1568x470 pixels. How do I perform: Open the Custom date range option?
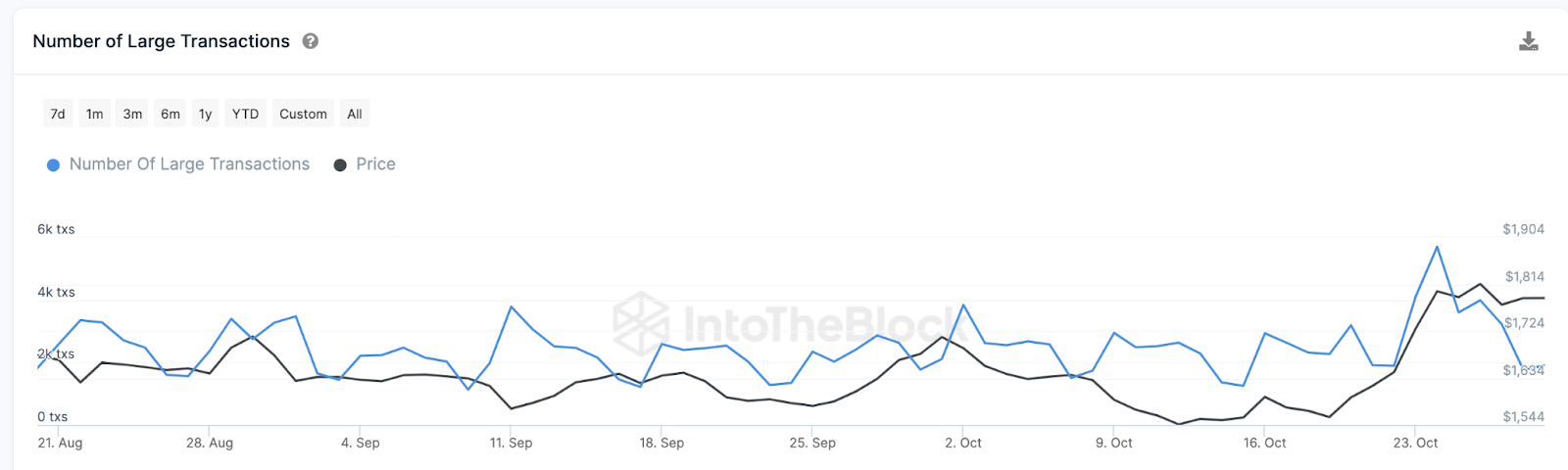pyautogui.click(x=303, y=114)
